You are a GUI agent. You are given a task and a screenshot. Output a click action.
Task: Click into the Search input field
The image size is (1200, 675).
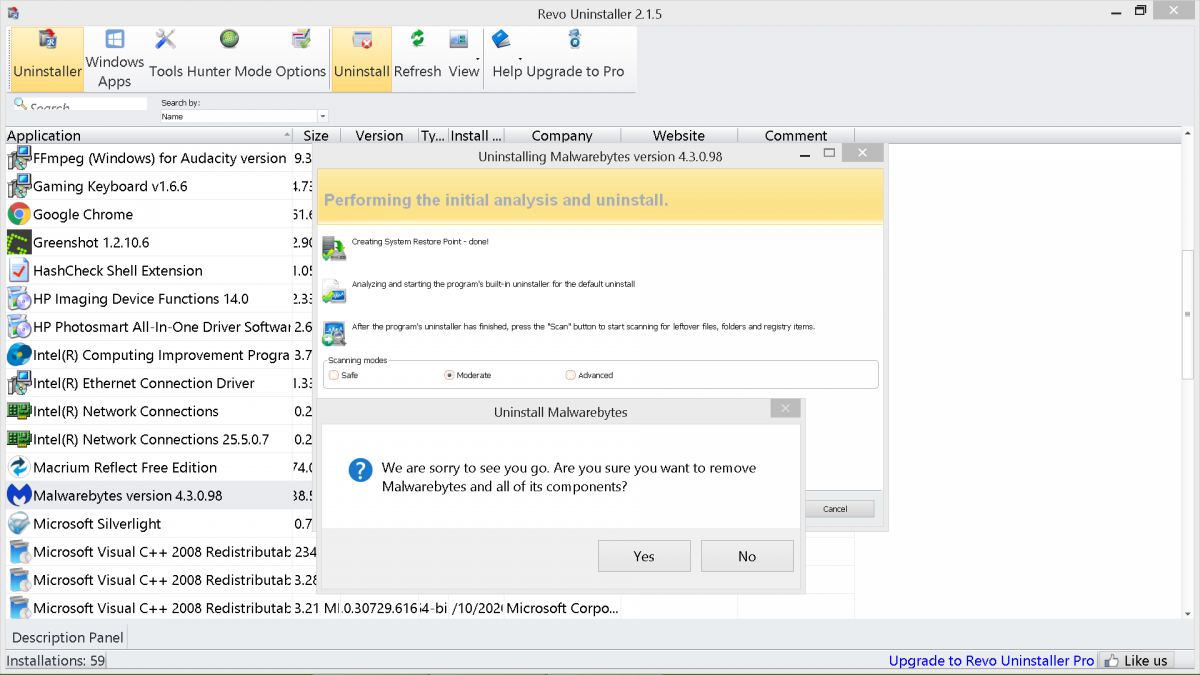pos(80,105)
